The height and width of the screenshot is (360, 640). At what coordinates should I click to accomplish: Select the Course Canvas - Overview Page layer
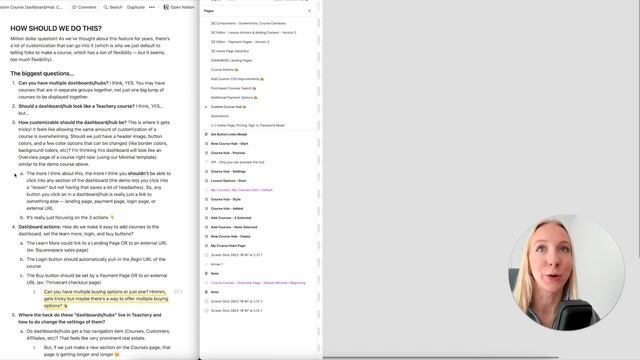pos(258,283)
